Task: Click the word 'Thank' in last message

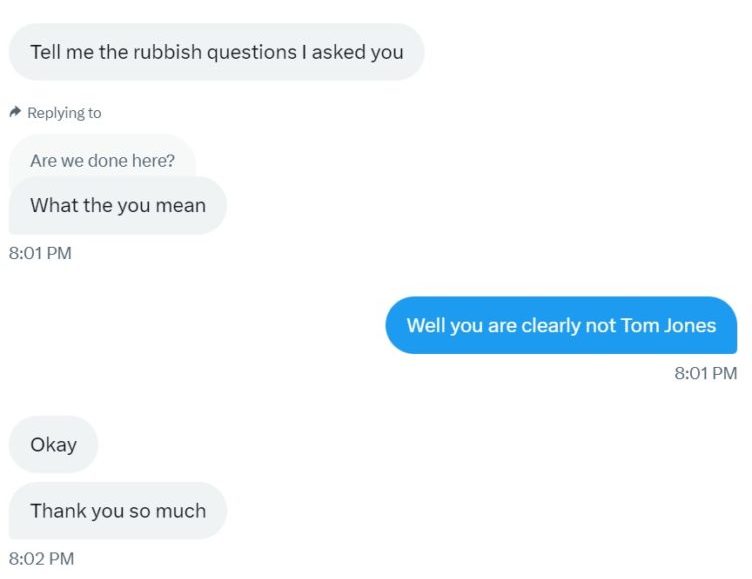Action: coord(58,510)
